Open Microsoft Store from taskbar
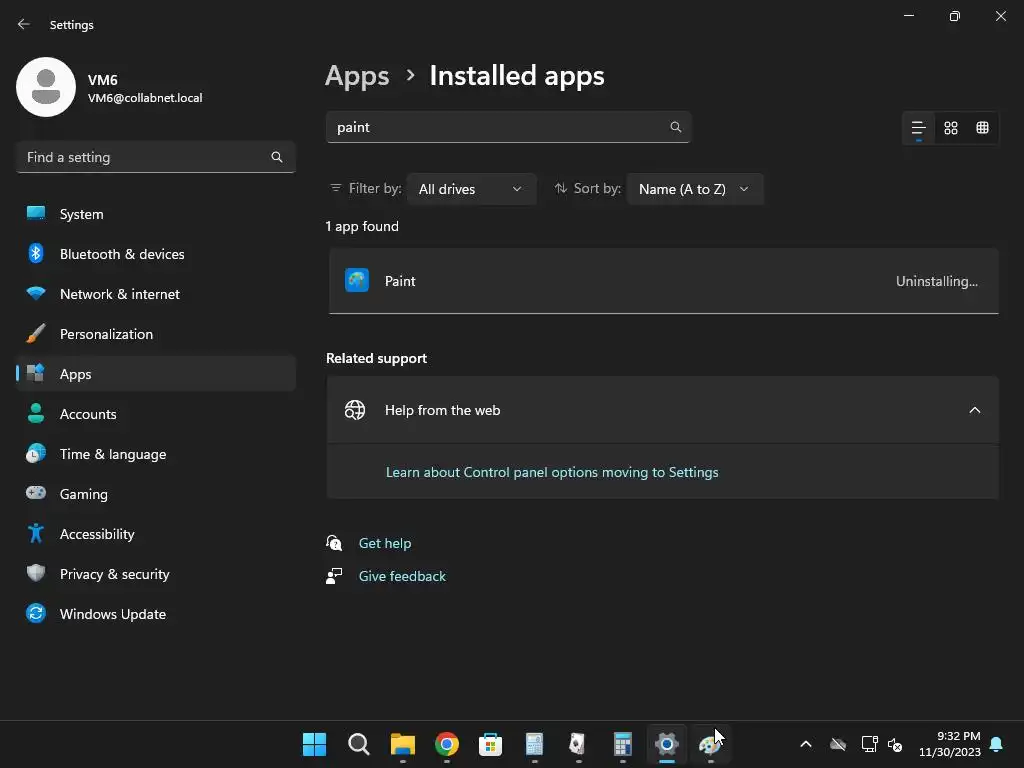The width and height of the screenshot is (1024, 768). pyautogui.click(x=490, y=744)
